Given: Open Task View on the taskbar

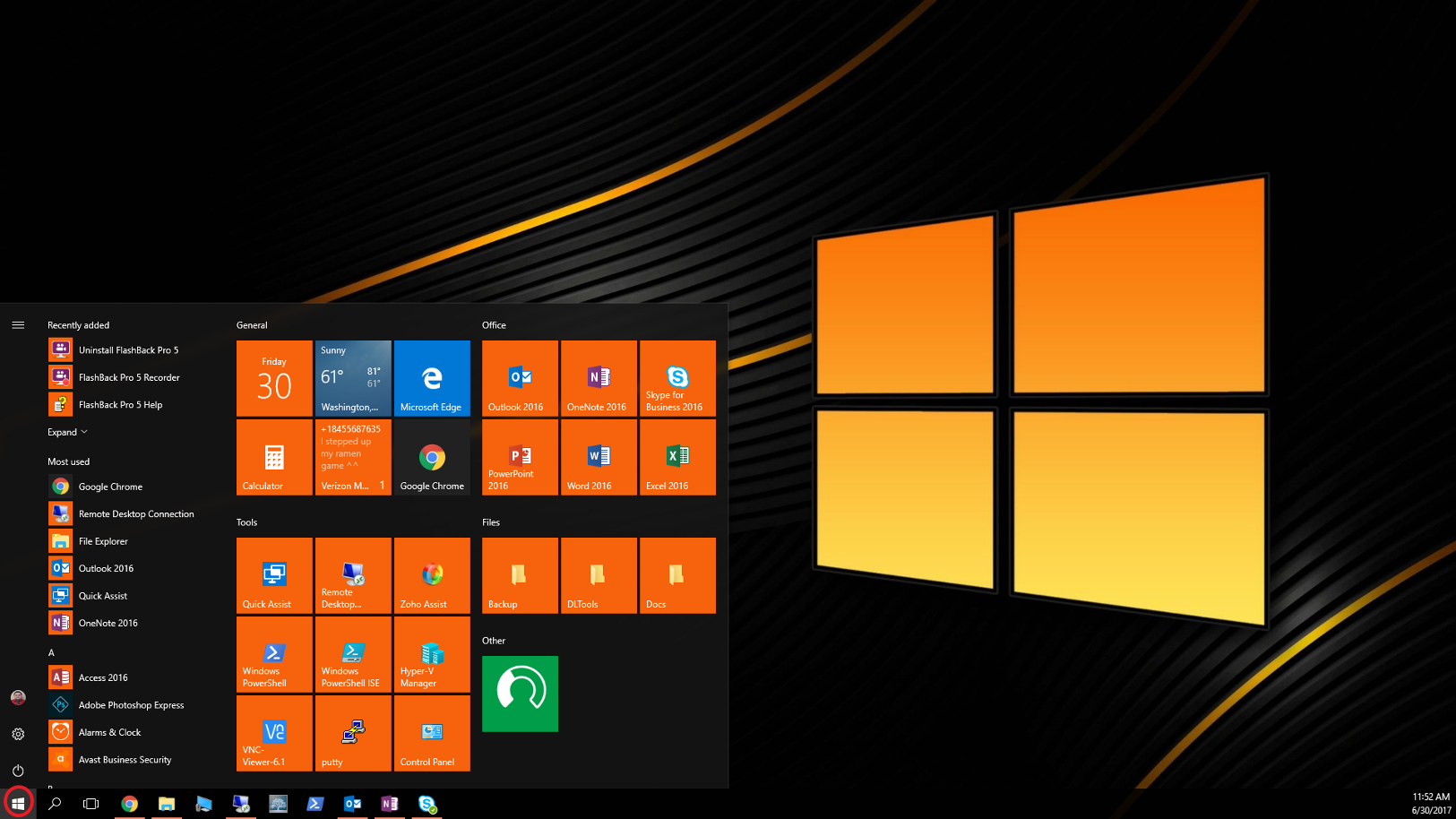Looking at the screenshot, I should (91, 804).
